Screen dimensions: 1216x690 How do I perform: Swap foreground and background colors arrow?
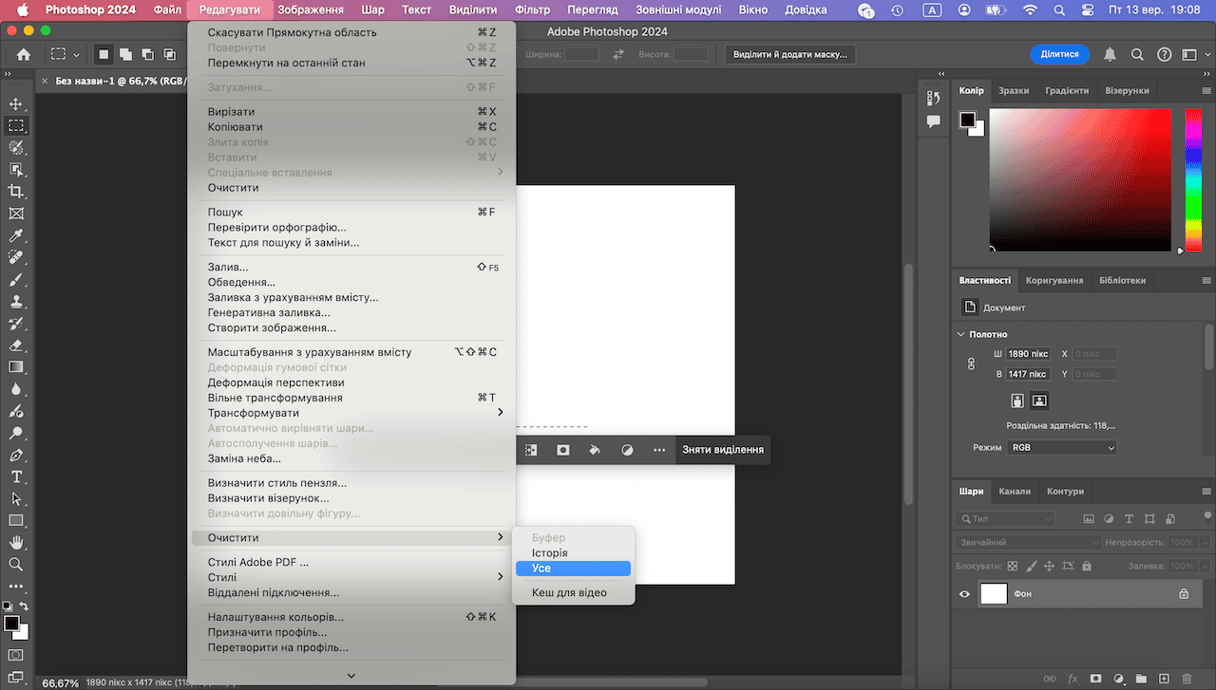tap(25, 606)
